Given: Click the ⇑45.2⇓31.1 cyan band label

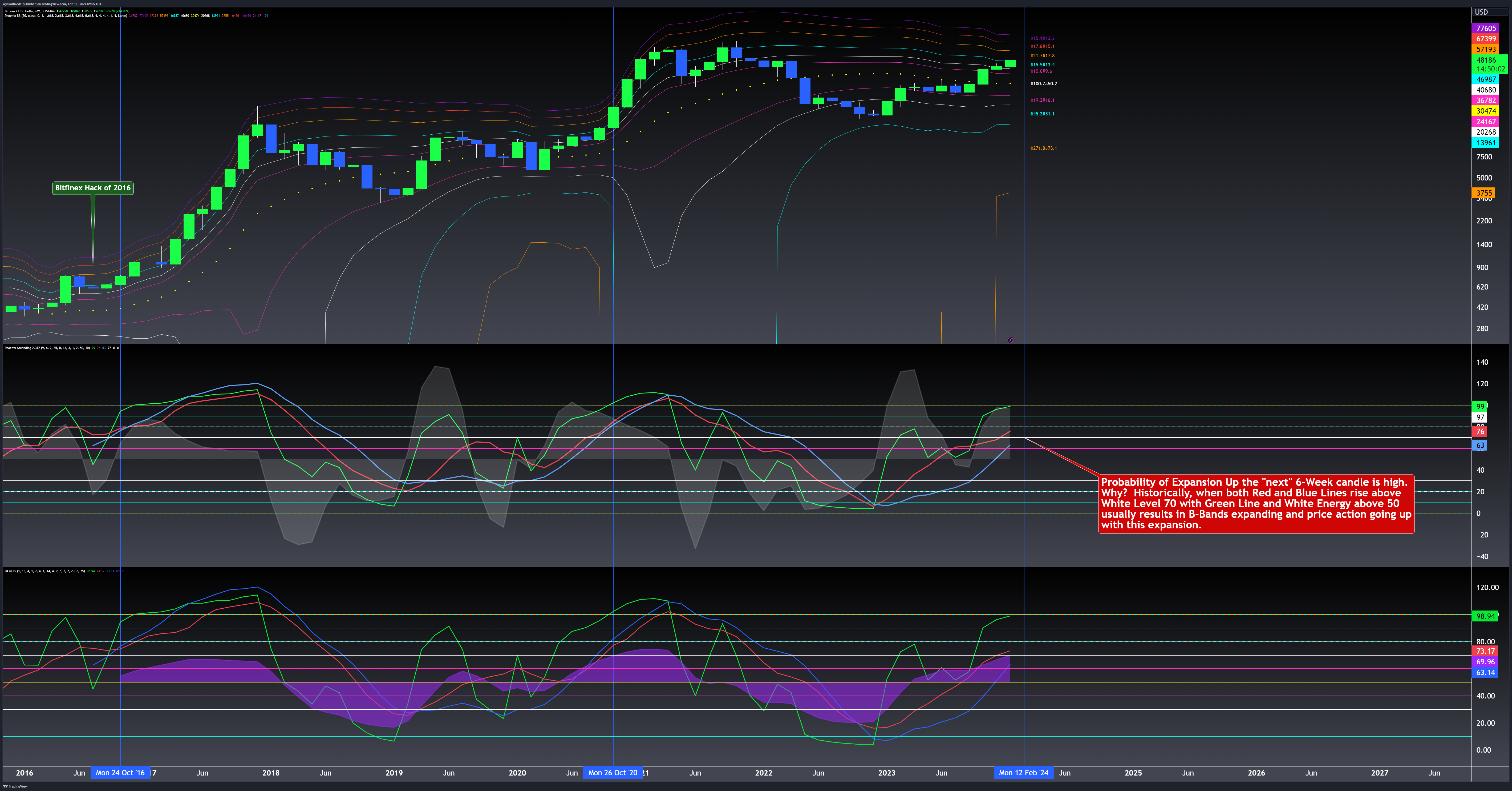Looking at the screenshot, I should coord(1043,114).
